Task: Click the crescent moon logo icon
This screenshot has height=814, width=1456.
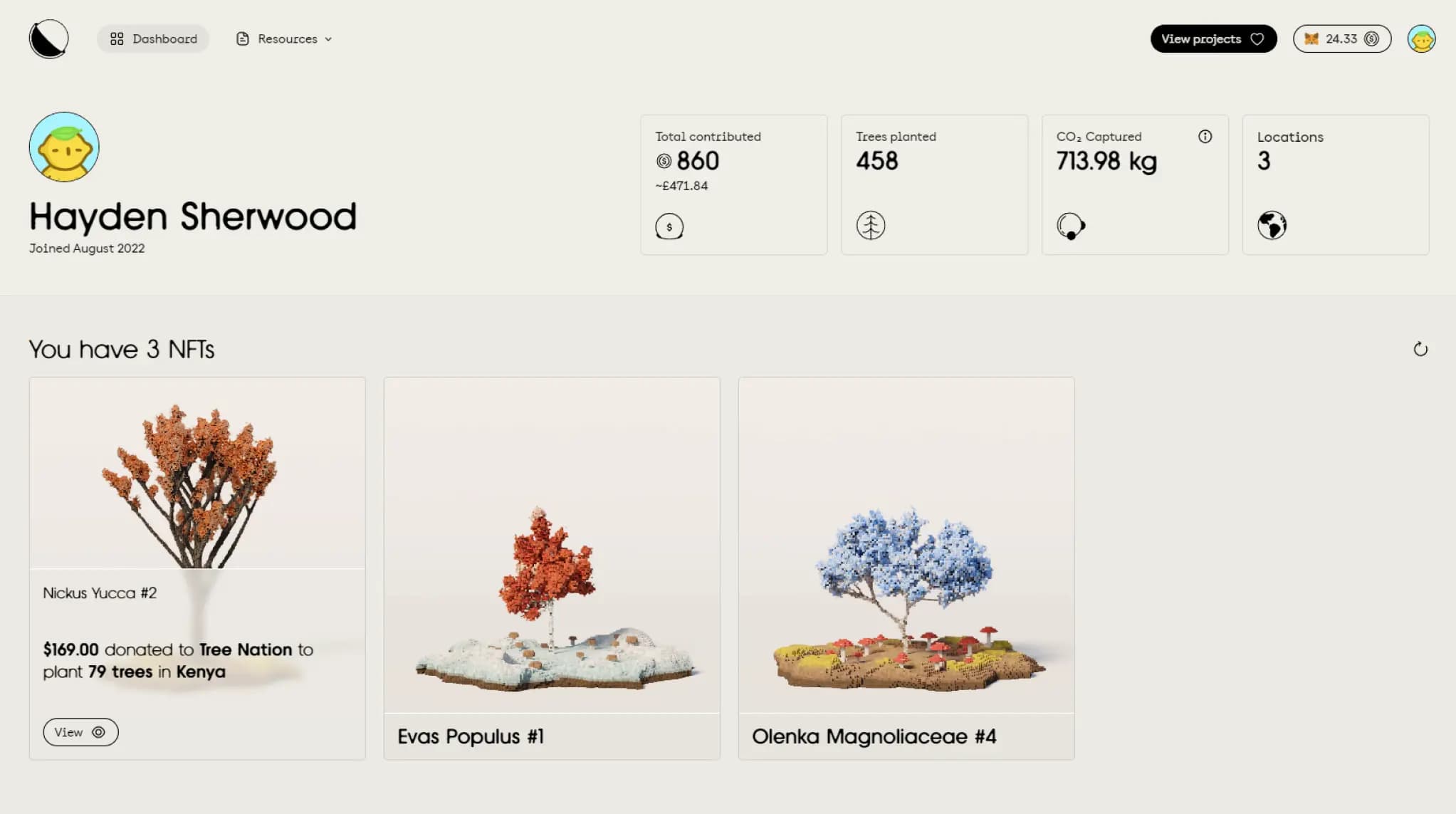Action: tap(48, 38)
